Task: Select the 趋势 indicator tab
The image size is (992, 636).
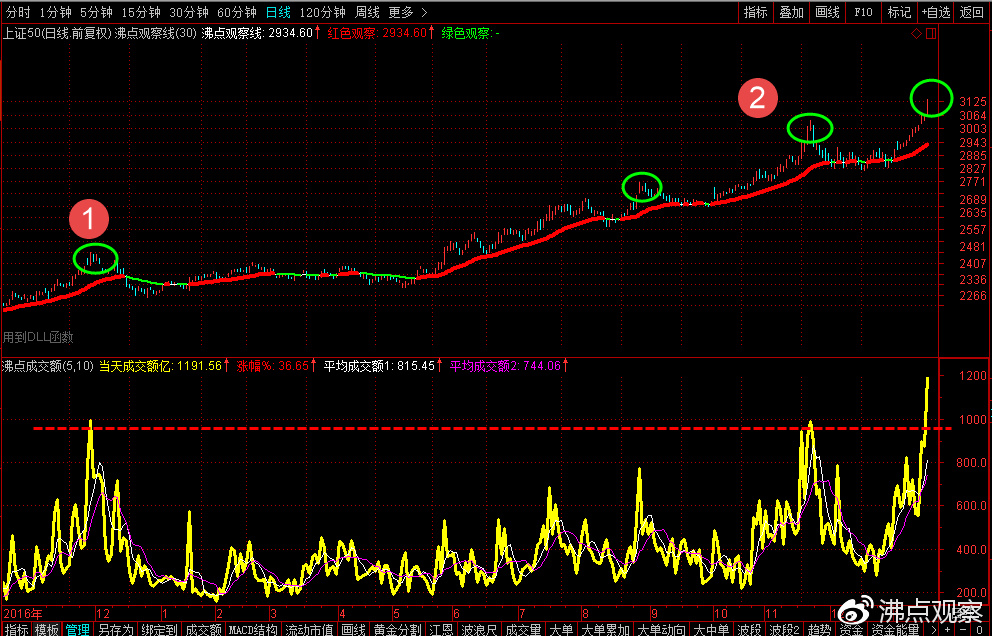Action: point(820,630)
